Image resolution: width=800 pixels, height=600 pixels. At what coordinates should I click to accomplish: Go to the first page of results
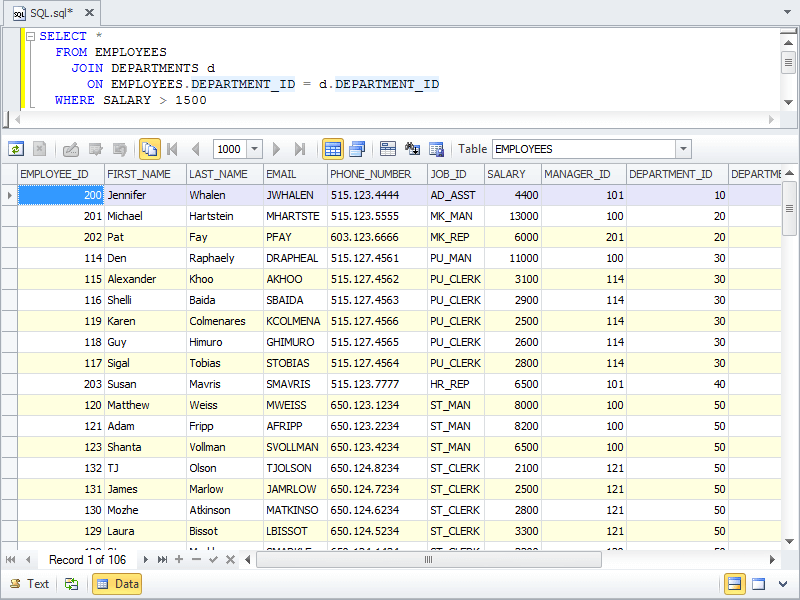tap(172, 149)
